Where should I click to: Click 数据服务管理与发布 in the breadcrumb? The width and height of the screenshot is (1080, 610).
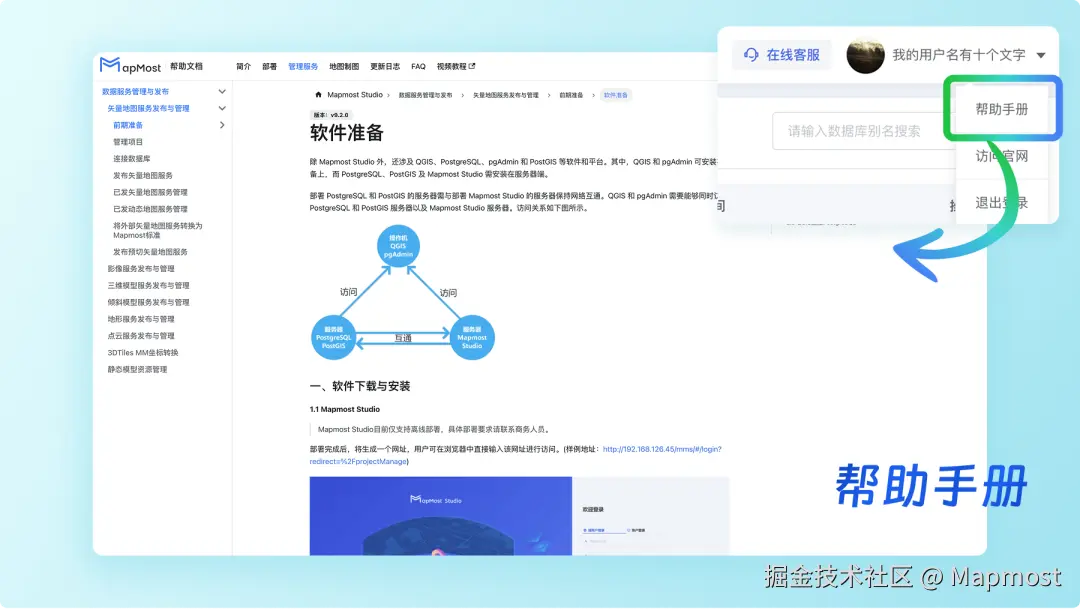pos(426,96)
